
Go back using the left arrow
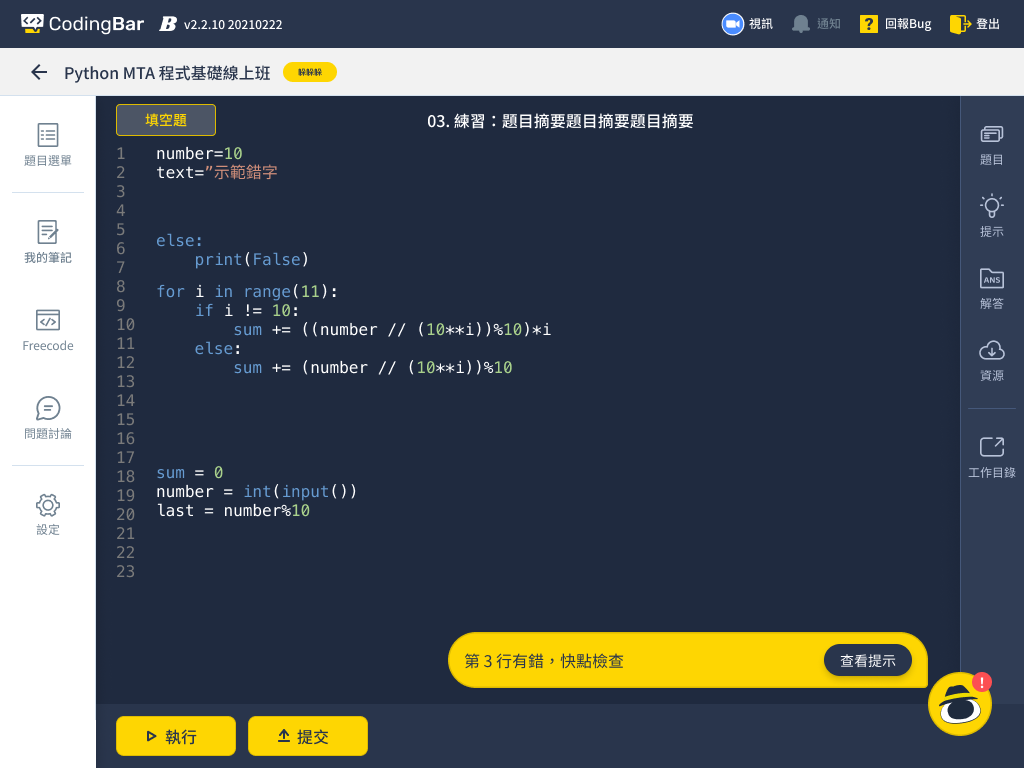(x=39, y=72)
